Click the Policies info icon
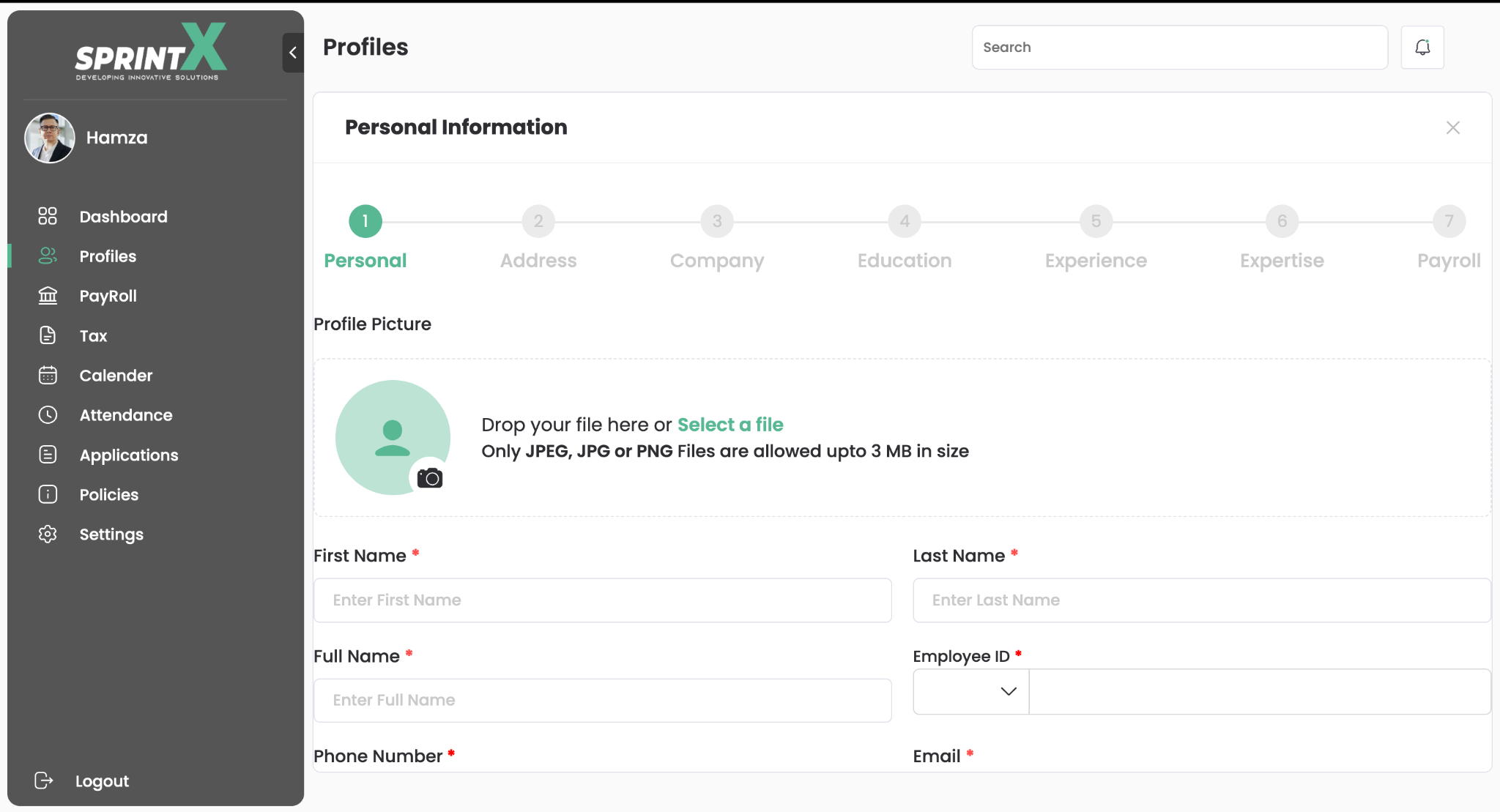The height and width of the screenshot is (812, 1500). click(48, 494)
